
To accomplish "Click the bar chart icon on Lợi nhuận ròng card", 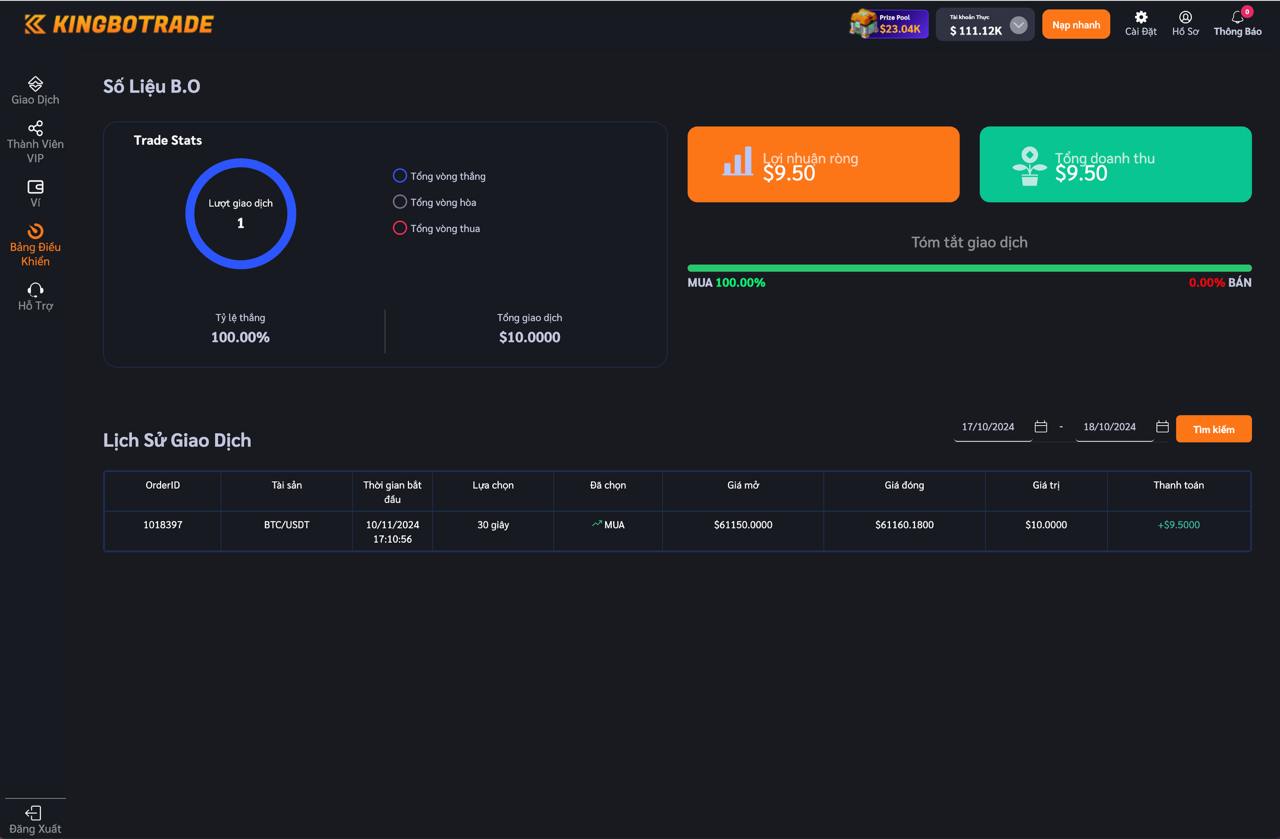I will pos(738,162).
